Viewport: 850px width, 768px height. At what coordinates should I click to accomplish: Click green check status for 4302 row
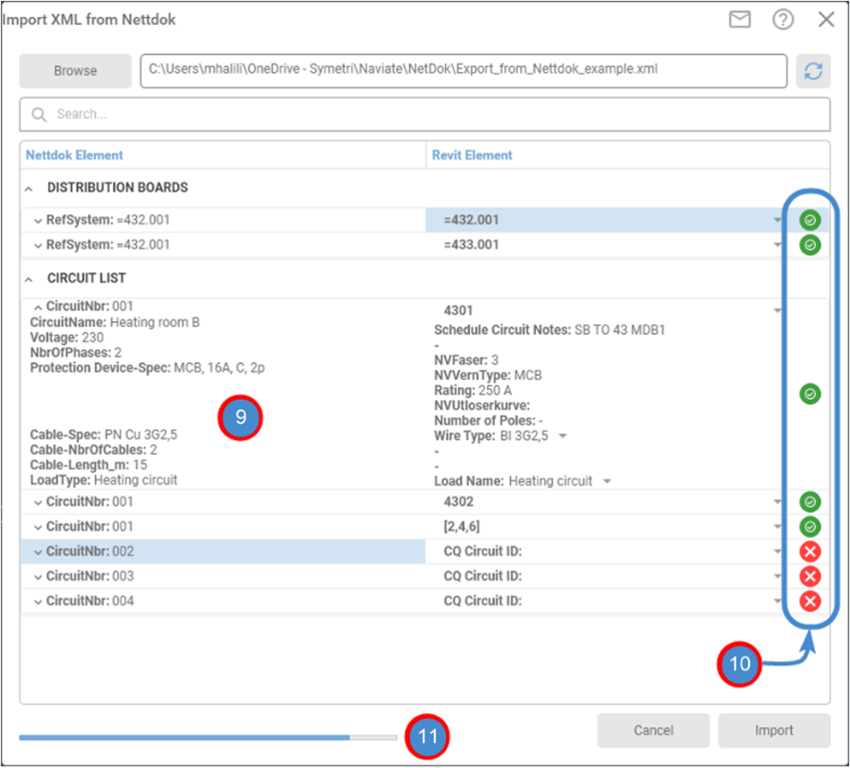click(810, 502)
